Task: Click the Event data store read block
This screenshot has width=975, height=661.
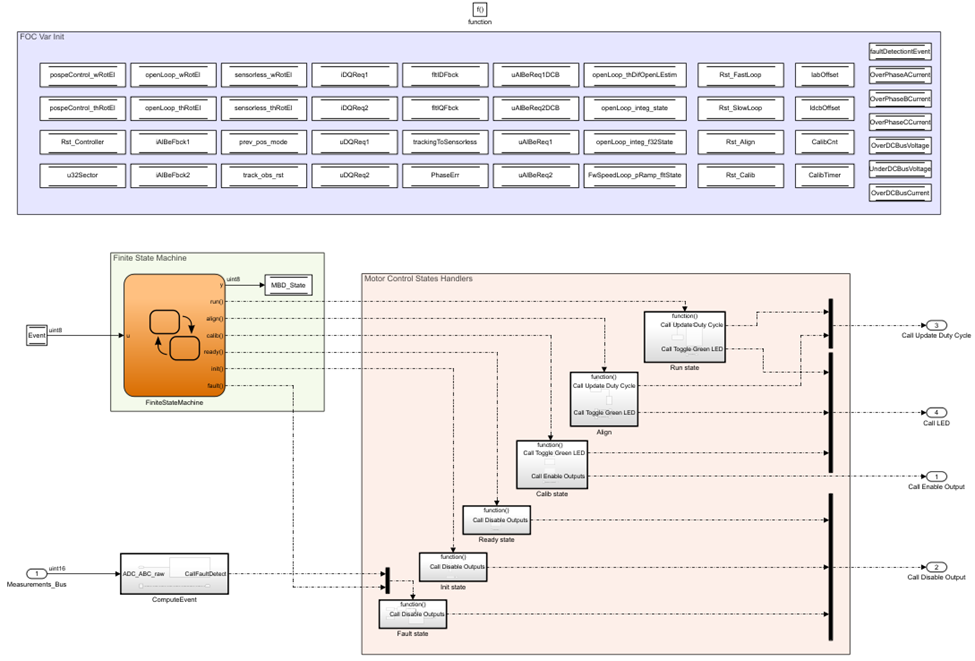Action: click(x=37, y=335)
